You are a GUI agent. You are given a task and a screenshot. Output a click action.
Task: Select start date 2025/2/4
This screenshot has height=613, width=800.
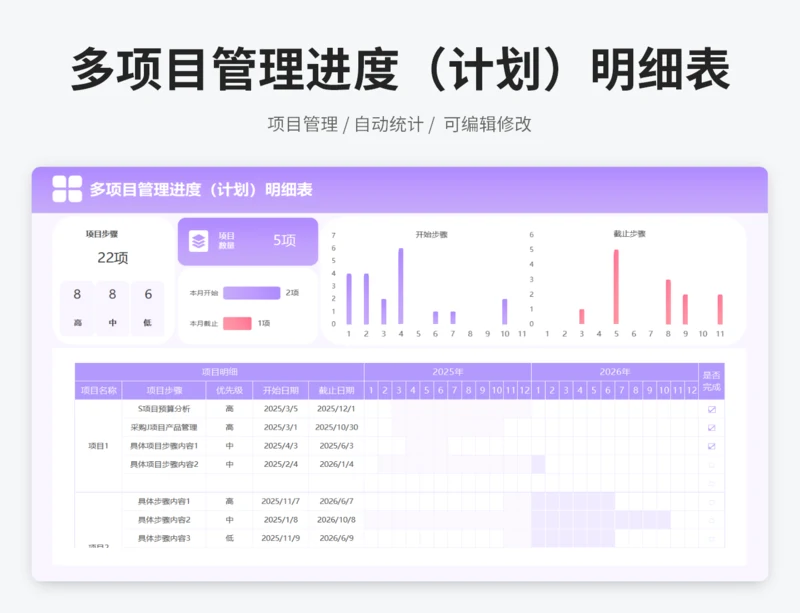point(281,464)
